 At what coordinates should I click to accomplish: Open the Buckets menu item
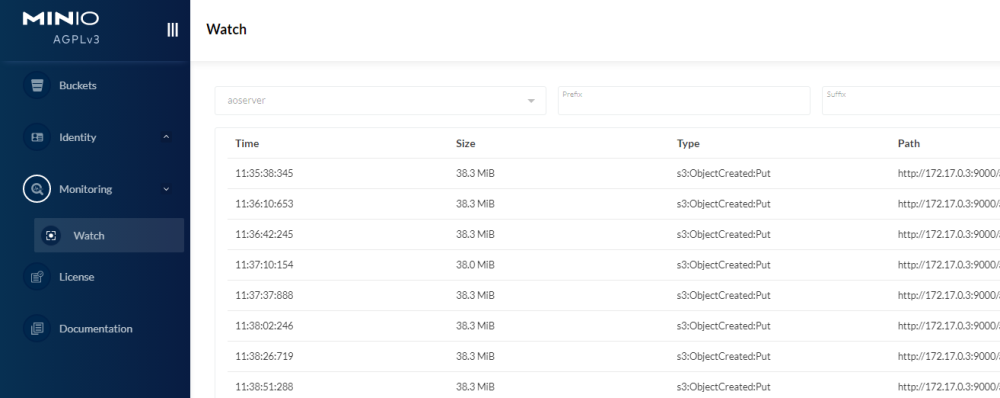[x=96, y=85]
